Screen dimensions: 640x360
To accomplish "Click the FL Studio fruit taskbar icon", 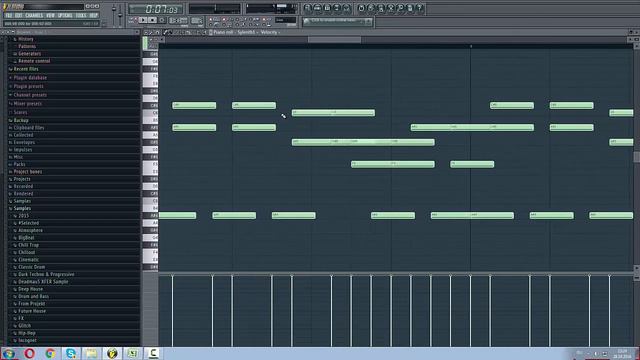I will (x=112, y=353).
